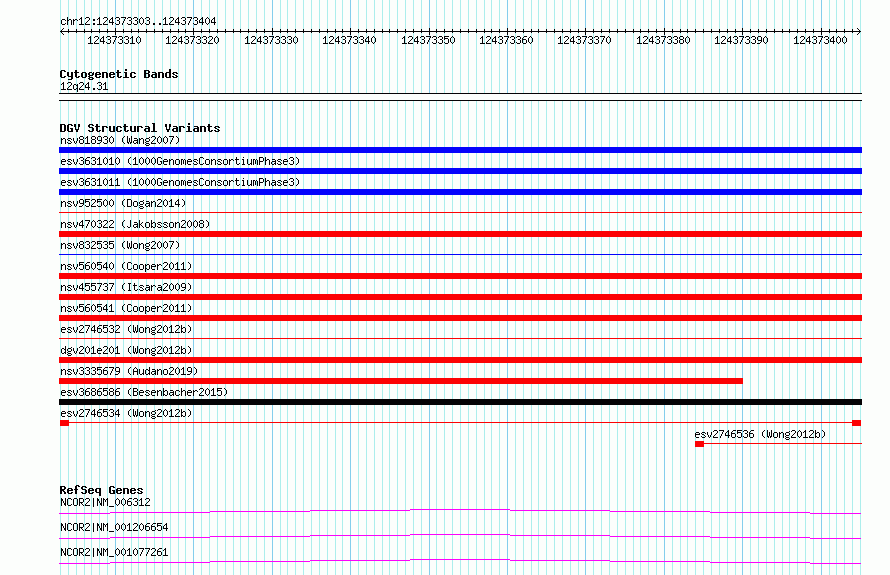Image resolution: width=890 pixels, height=575 pixels.
Task: Click the Cytogenetic Bands track title
Action: (x=119, y=74)
